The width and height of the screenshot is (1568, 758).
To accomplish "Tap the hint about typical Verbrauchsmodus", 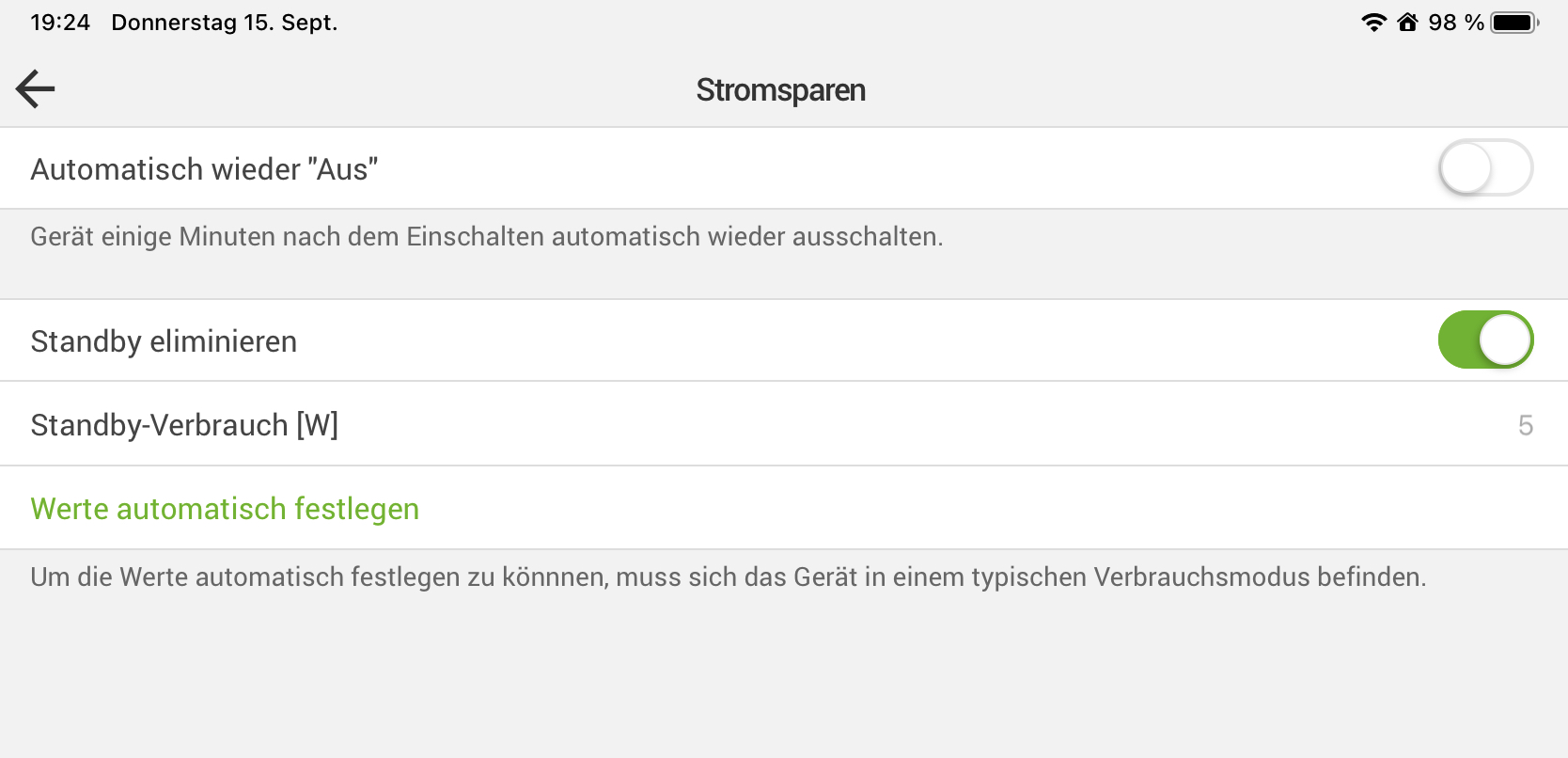I will tap(728, 576).
